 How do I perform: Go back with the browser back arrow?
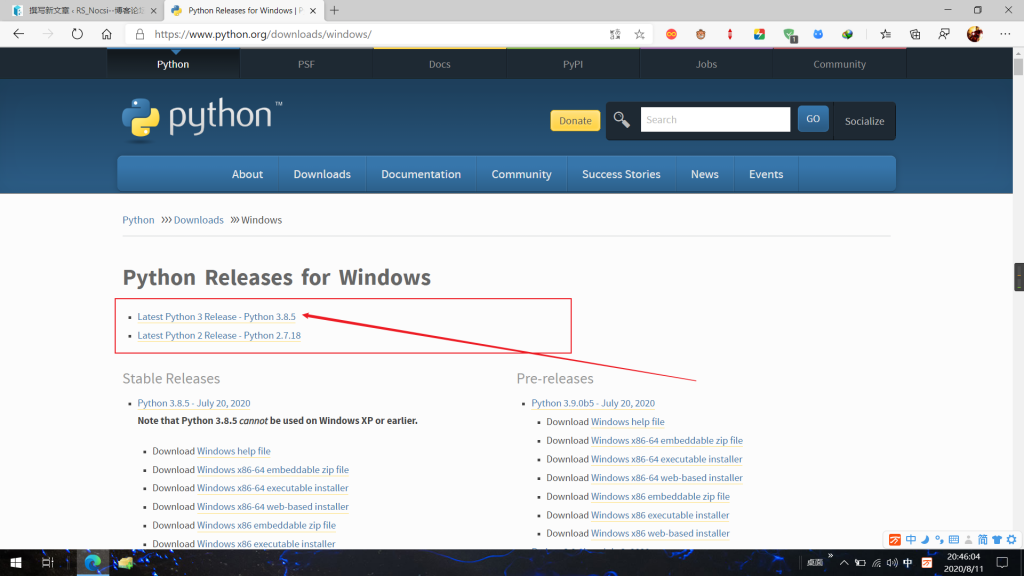click(x=18, y=34)
